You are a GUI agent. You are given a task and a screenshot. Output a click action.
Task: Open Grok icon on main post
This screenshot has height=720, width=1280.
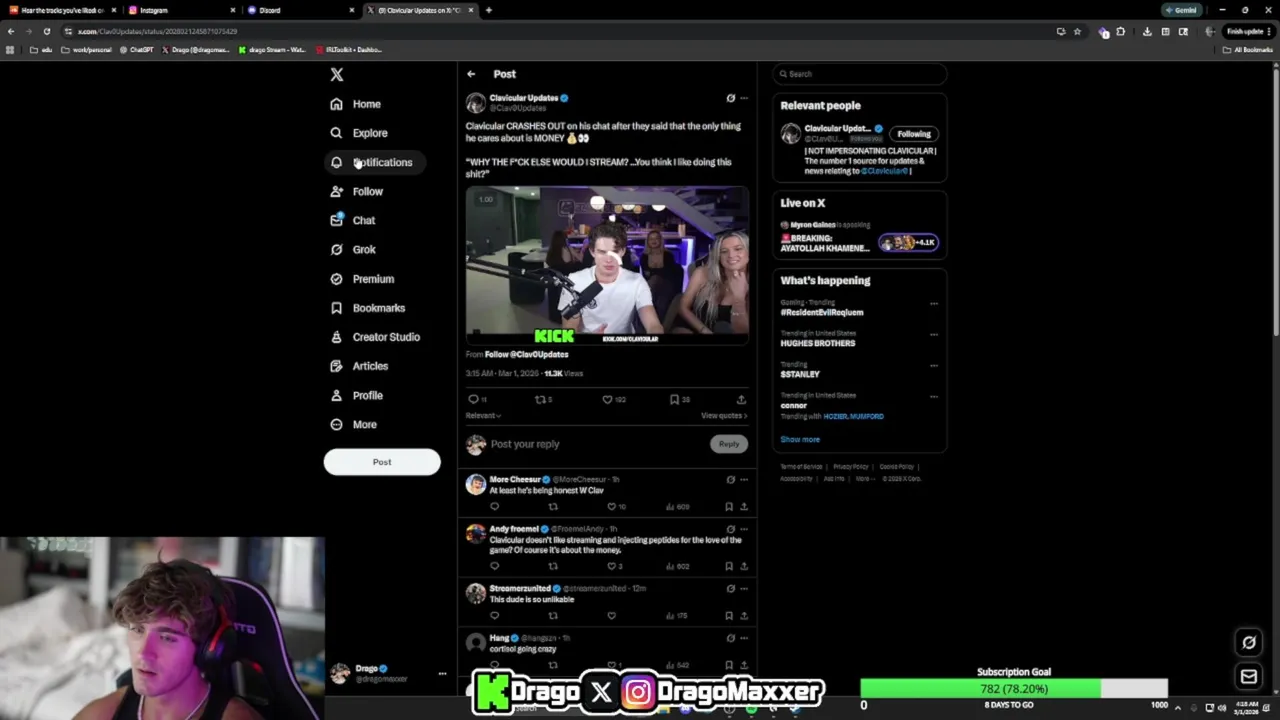[x=730, y=98]
